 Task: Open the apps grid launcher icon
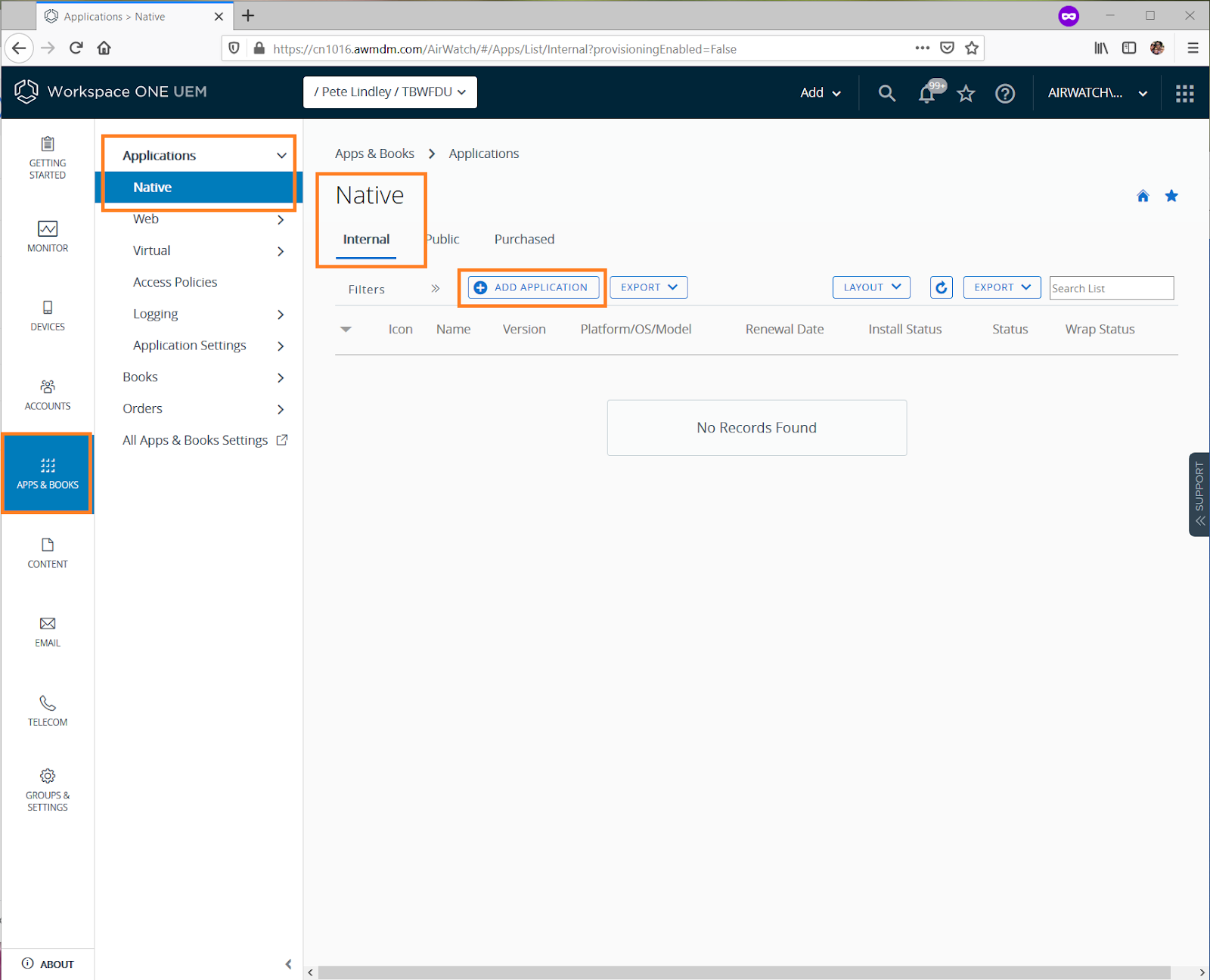(x=1185, y=93)
